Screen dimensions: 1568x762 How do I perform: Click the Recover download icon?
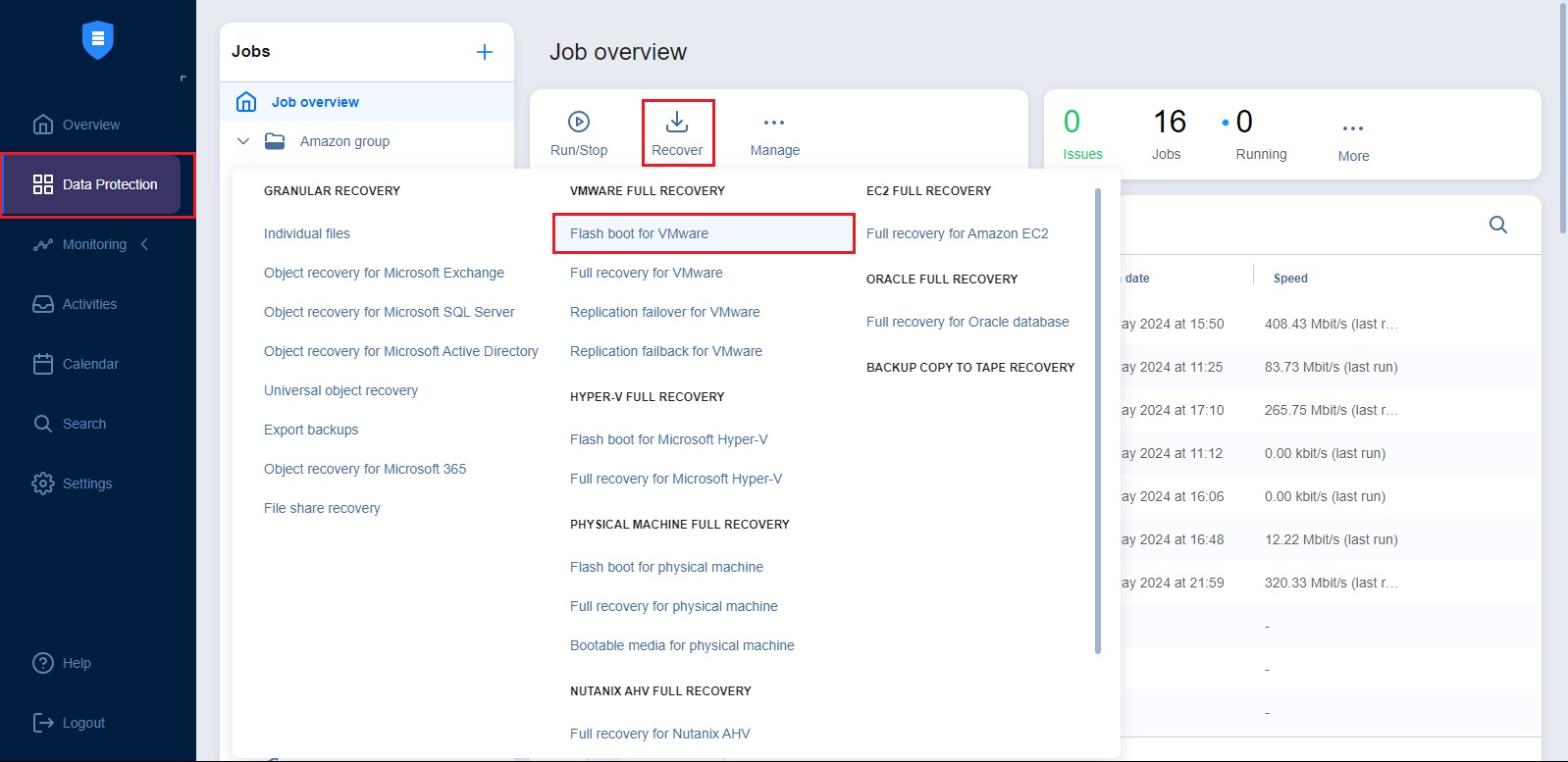(x=677, y=122)
